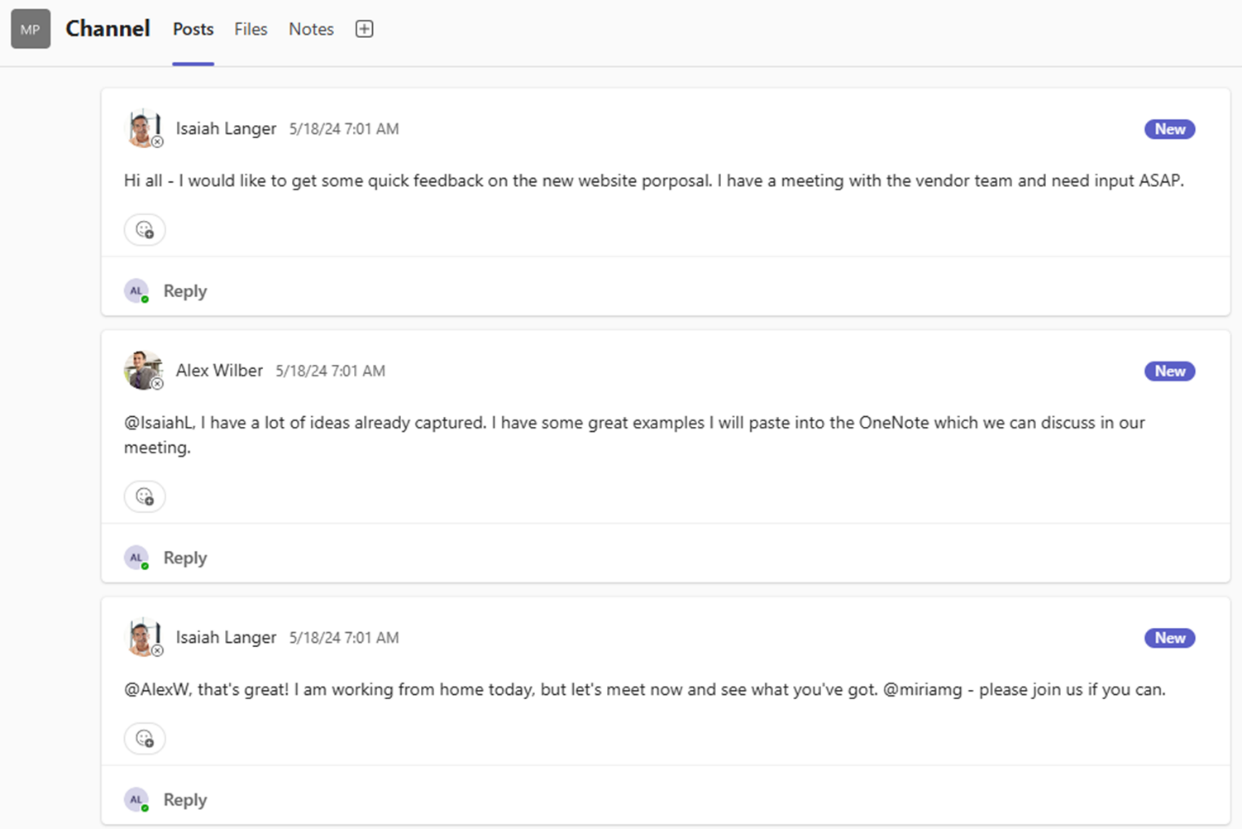
Task: Add a reaction to Alex Wilber's post
Action: pyautogui.click(x=144, y=496)
